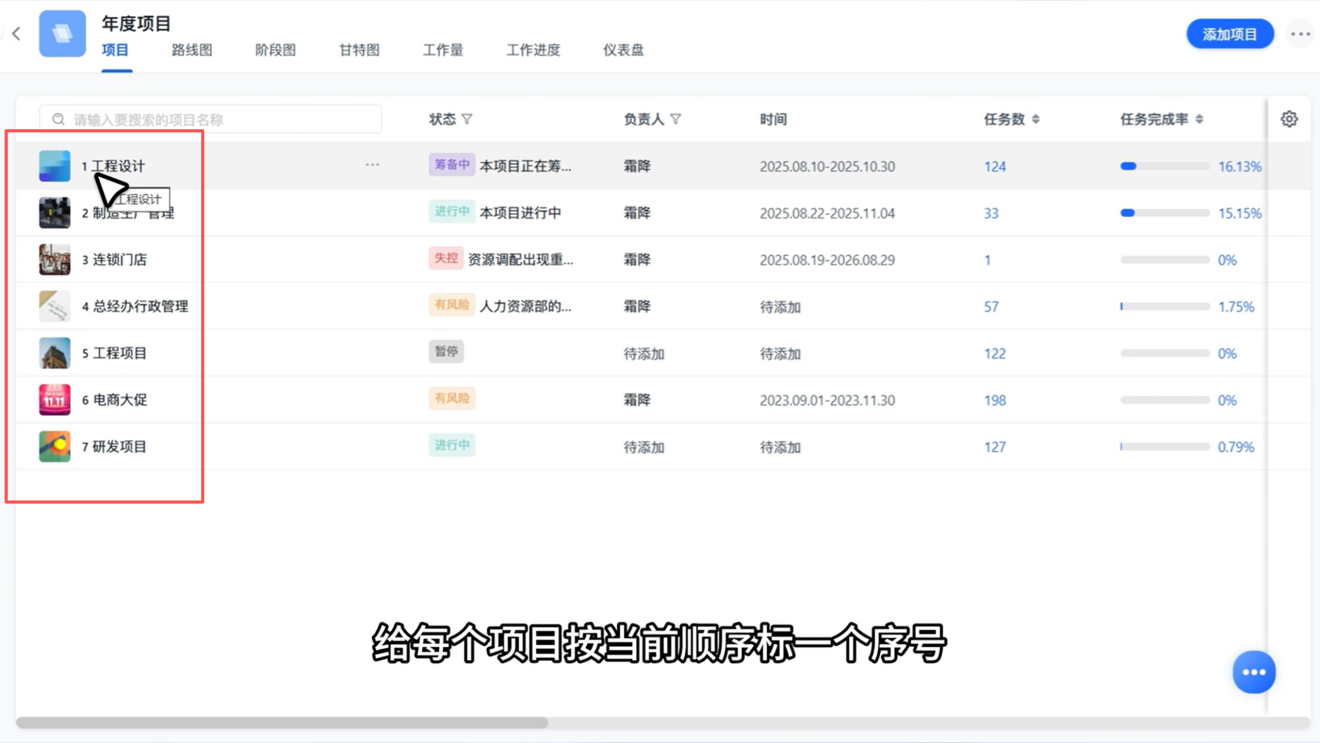Switch to the 工作量 tab
Image resolution: width=1320 pixels, height=743 pixels.
click(x=443, y=50)
